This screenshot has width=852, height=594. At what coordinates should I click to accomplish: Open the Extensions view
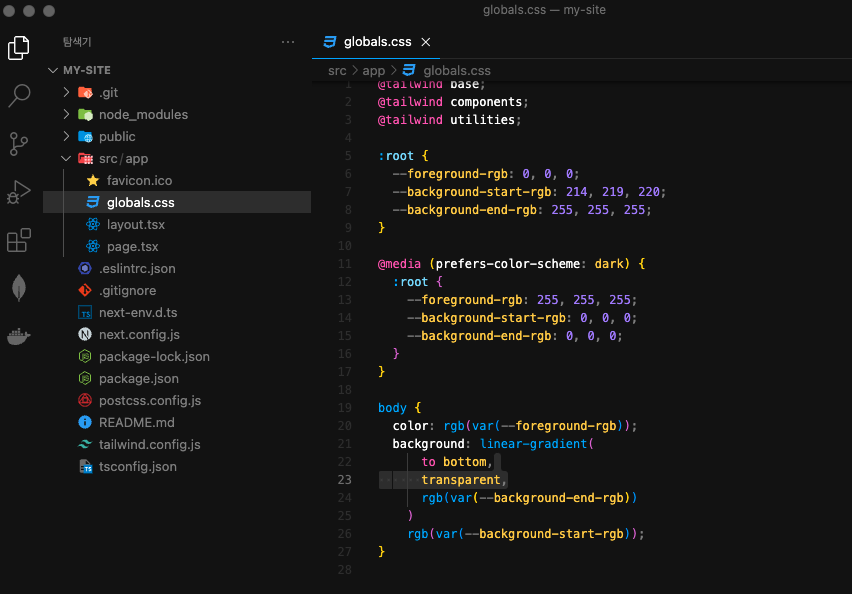18,240
